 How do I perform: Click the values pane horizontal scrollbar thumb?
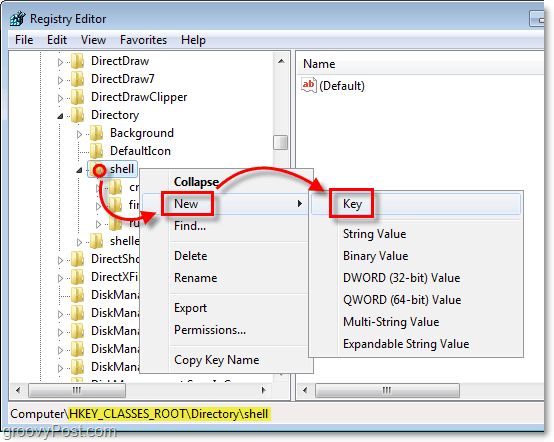click(x=387, y=390)
